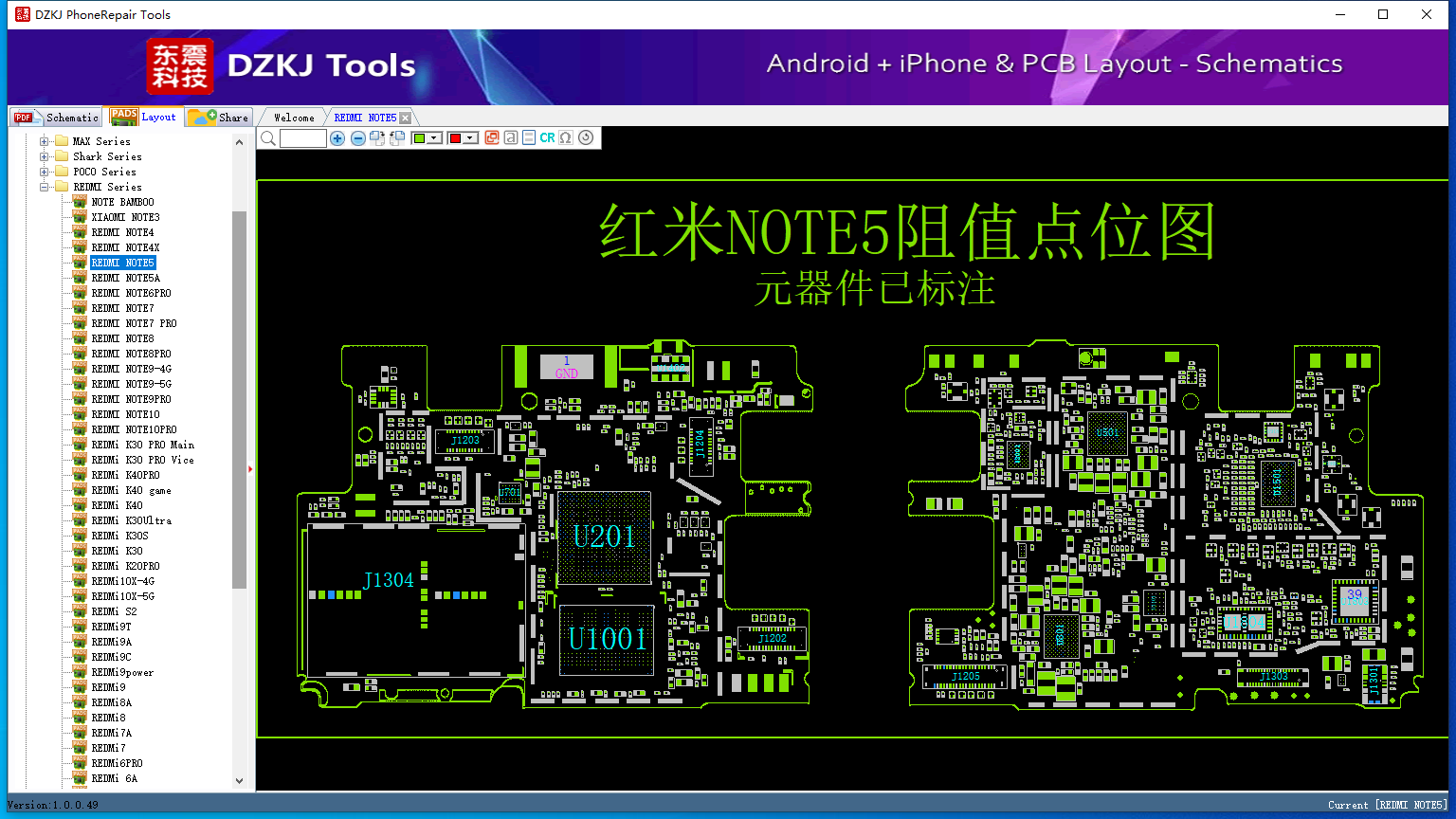Screen dimensions: 1456x819
Task: Toggle the Omega resistance icon in the toolbar
Action: click(566, 138)
